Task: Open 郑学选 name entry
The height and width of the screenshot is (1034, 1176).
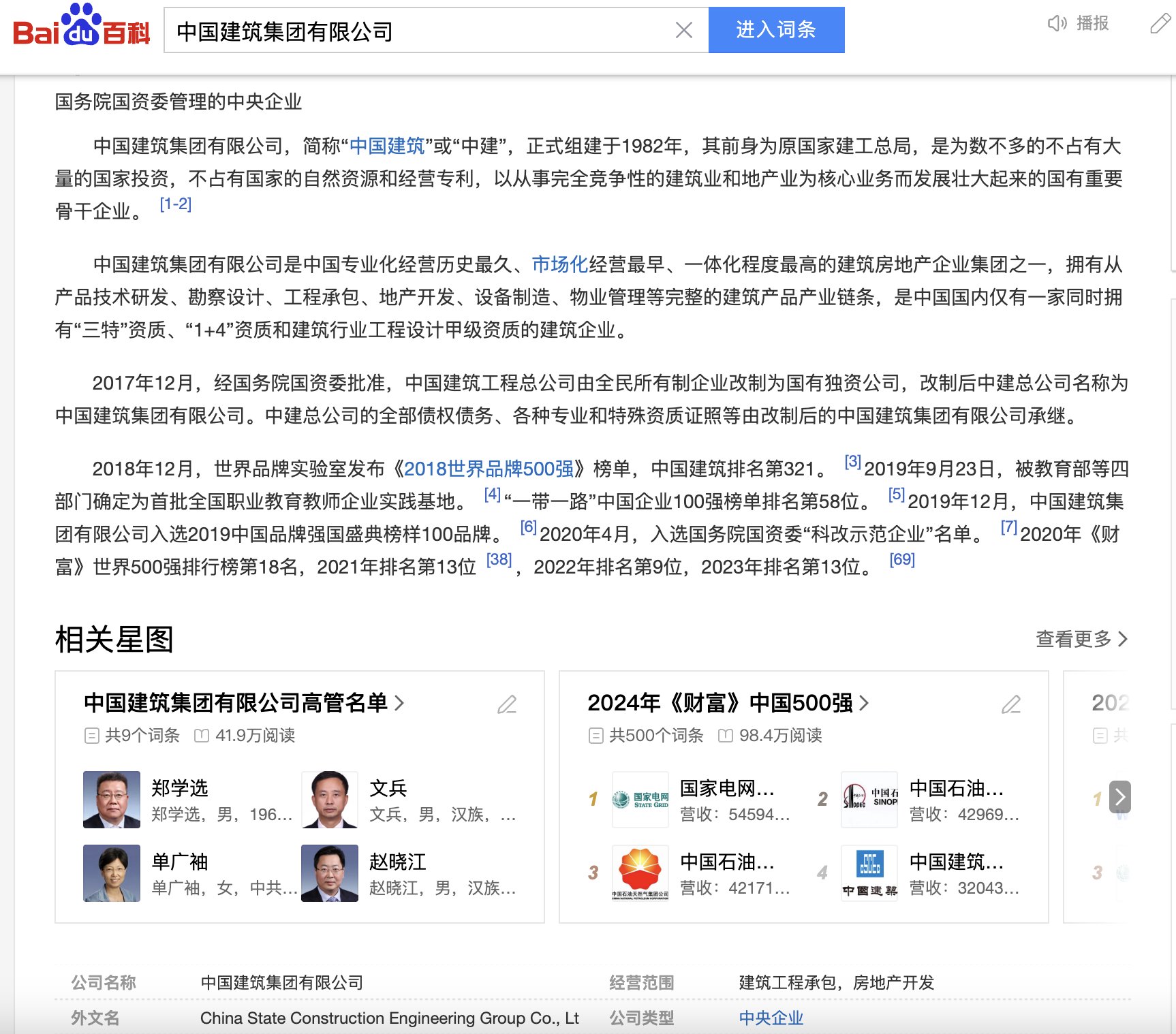Action: tap(180, 788)
